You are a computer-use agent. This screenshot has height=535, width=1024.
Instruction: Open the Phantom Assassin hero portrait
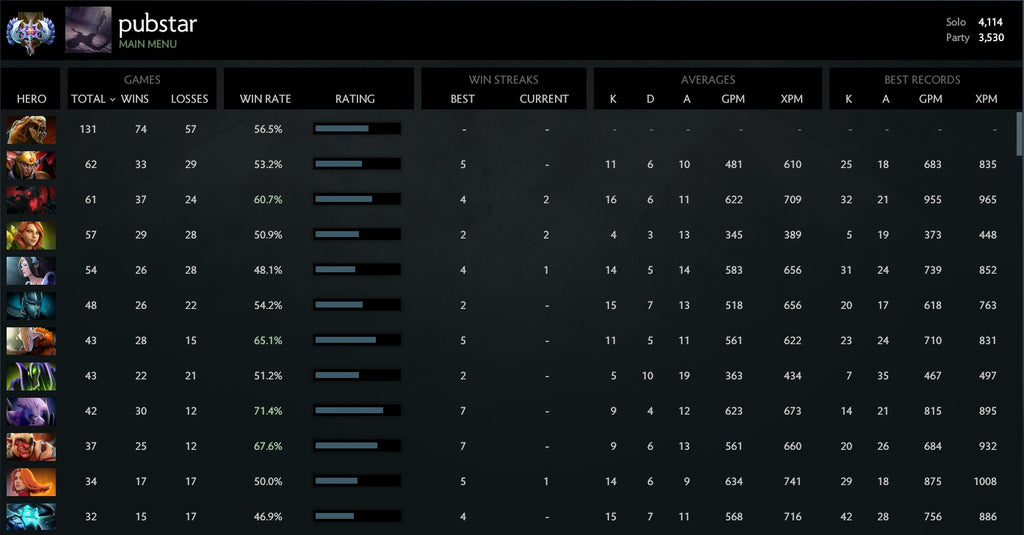(31, 305)
